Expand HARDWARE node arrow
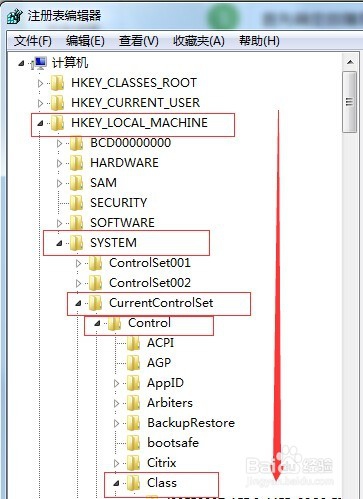The image size is (363, 499). click(59, 163)
